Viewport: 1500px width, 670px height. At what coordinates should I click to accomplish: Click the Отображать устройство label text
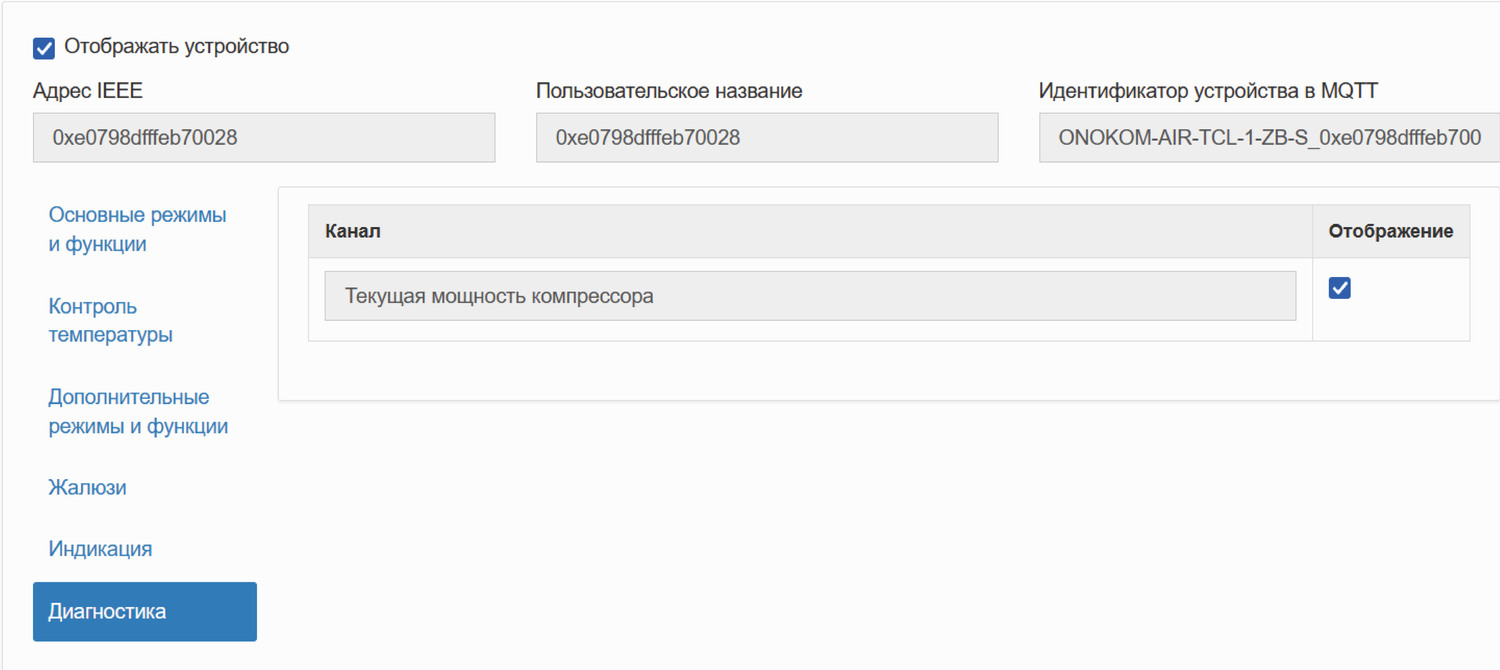coord(177,46)
